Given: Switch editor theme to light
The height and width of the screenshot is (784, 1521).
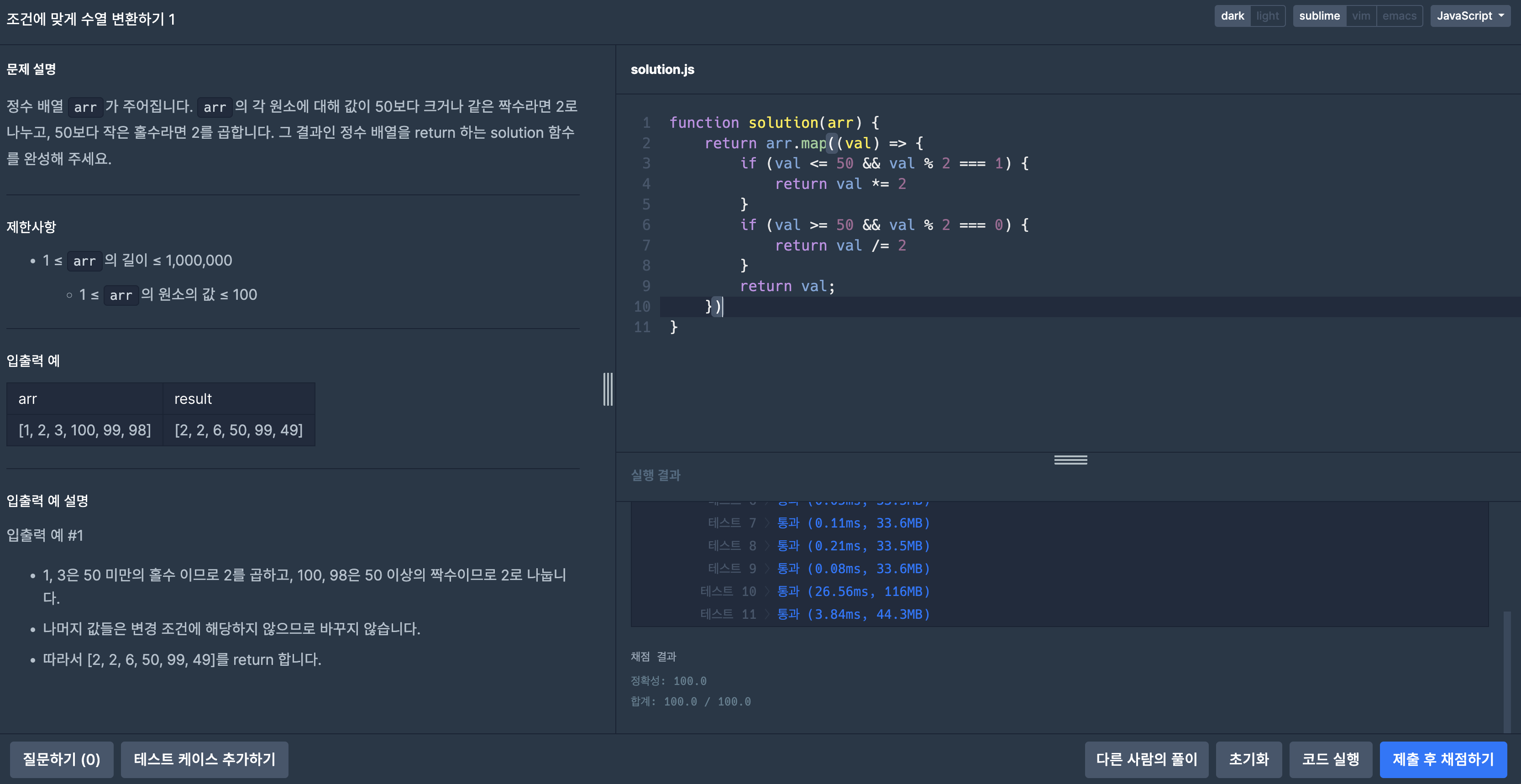Looking at the screenshot, I should [x=1267, y=16].
